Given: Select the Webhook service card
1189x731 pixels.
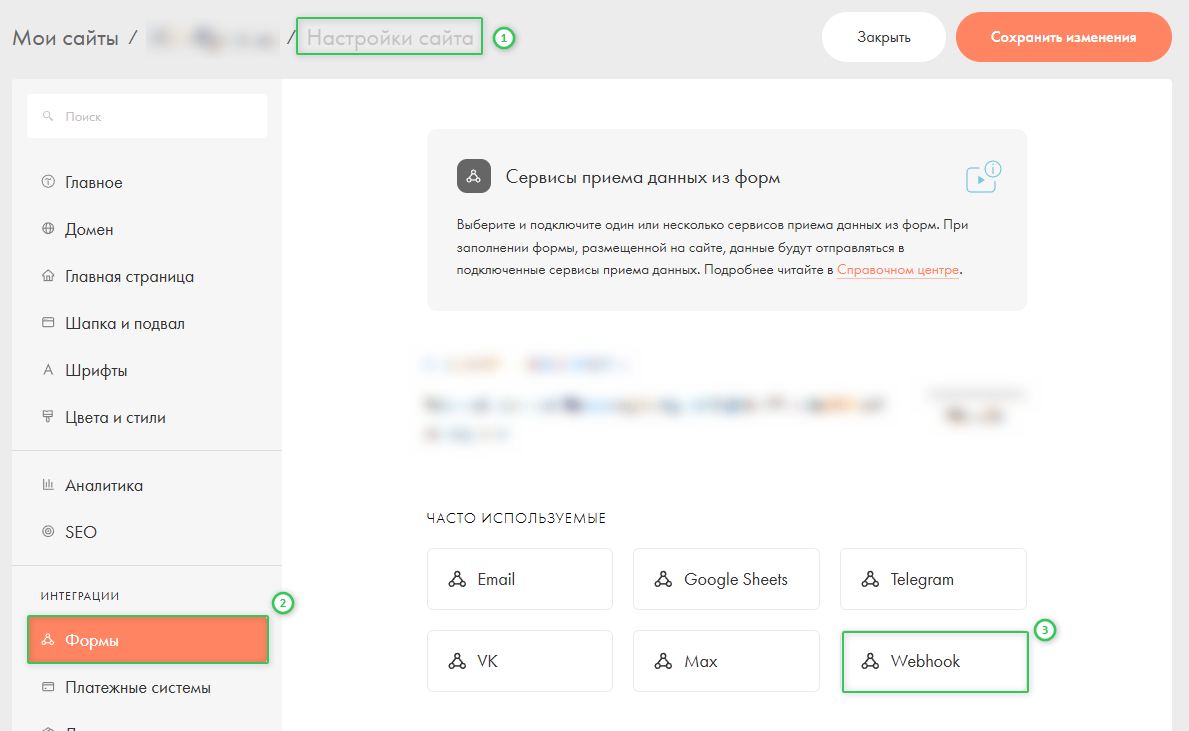Looking at the screenshot, I should pyautogui.click(x=935, y=662).
